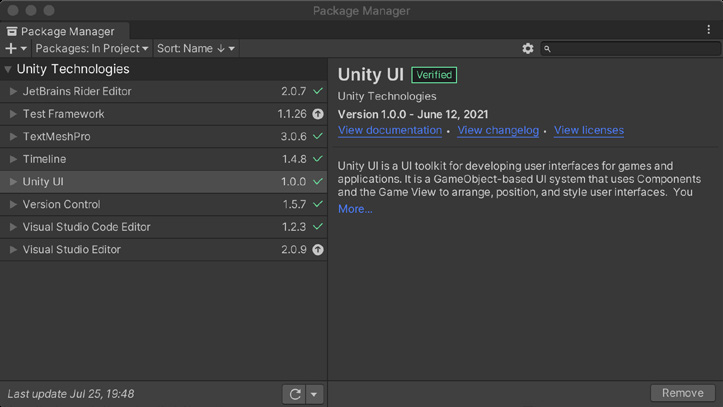Collapse the Unity Technologies group
The width and height of the screenshot is (723, 407).
click(8, 69)
